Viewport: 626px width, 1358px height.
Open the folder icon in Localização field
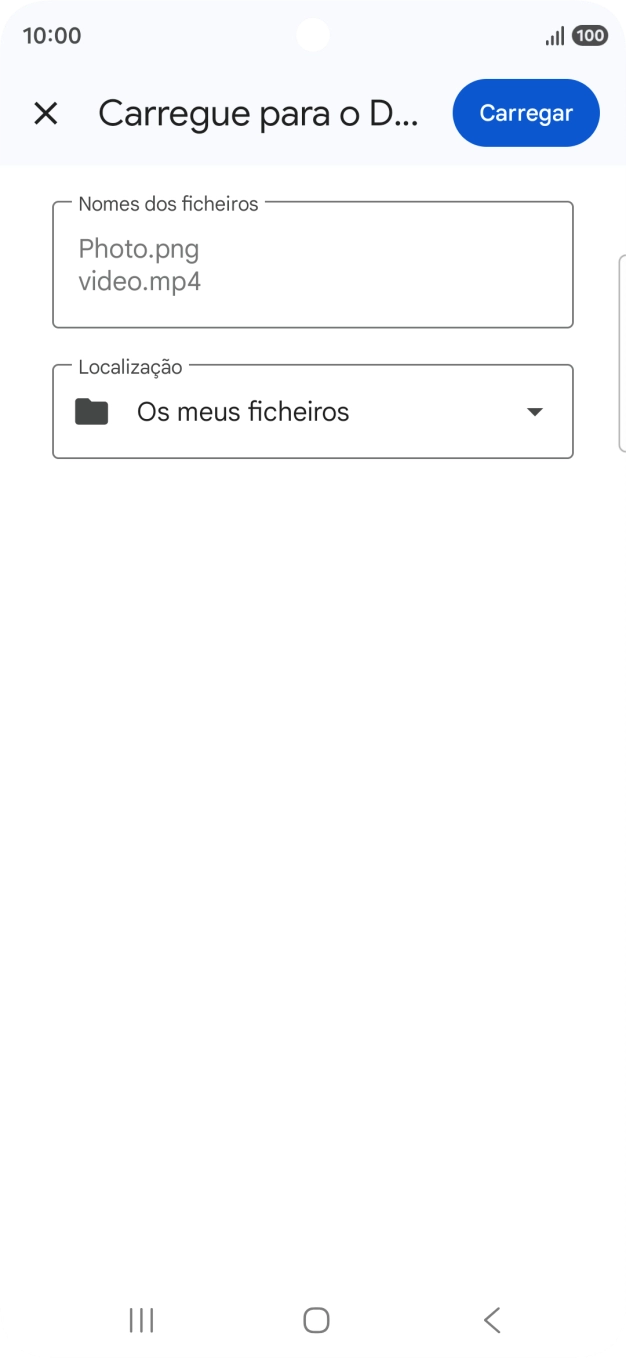click(91, 411)
